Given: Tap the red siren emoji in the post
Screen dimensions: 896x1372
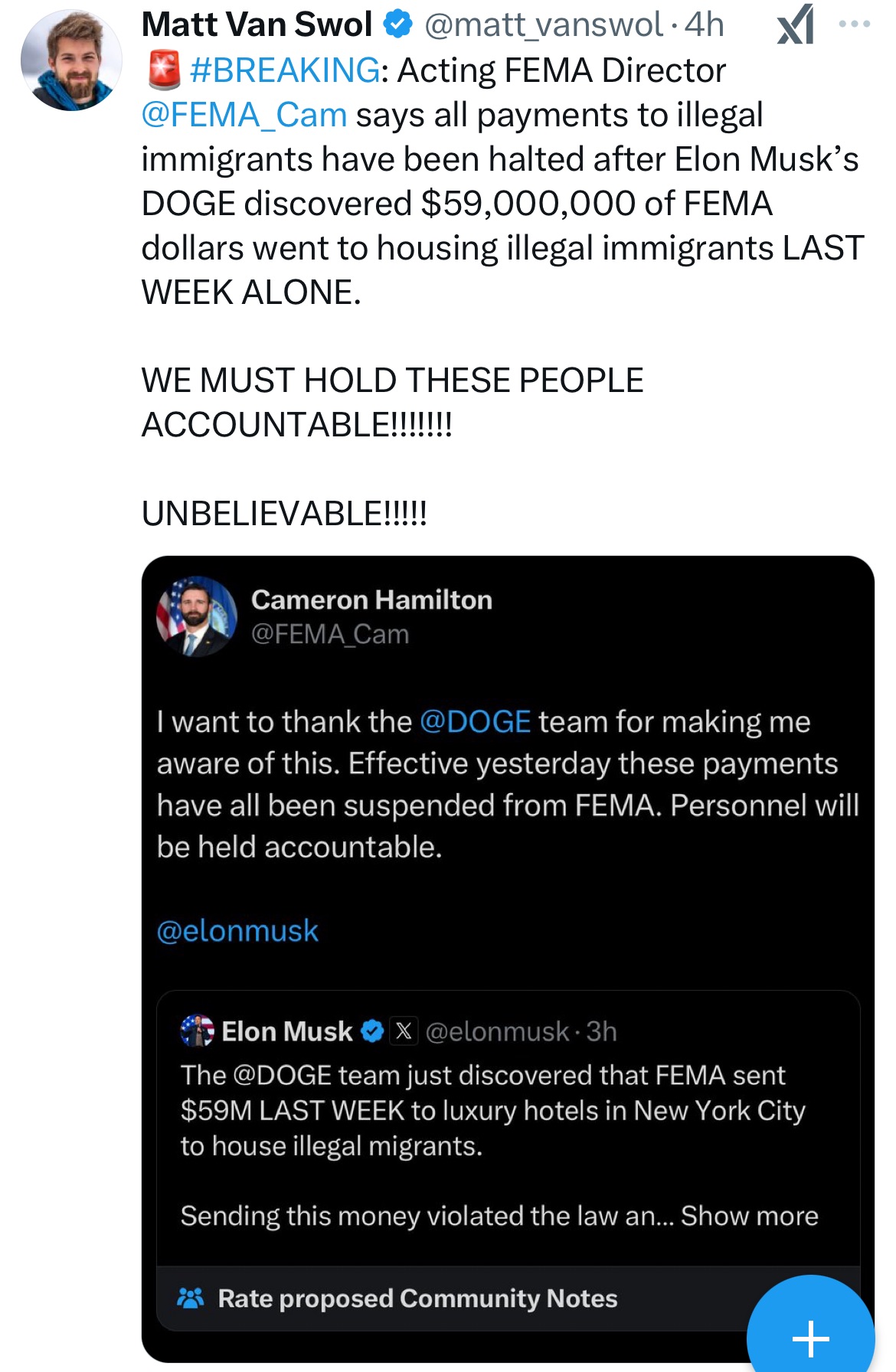Looking at the screenshot, I should [x=162, y=70].
